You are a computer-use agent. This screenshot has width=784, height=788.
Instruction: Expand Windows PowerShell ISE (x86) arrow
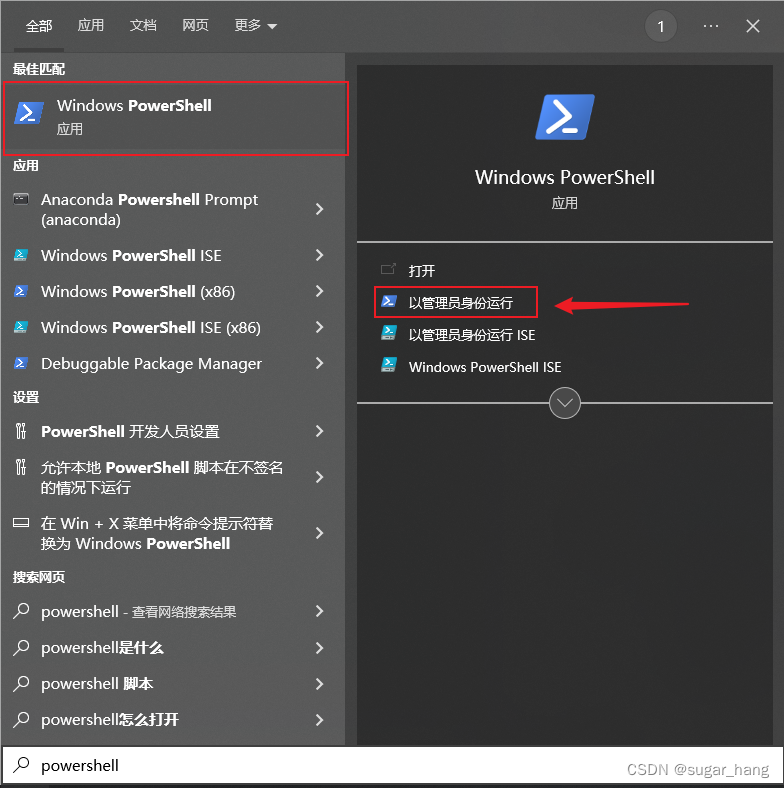(319, 327)
